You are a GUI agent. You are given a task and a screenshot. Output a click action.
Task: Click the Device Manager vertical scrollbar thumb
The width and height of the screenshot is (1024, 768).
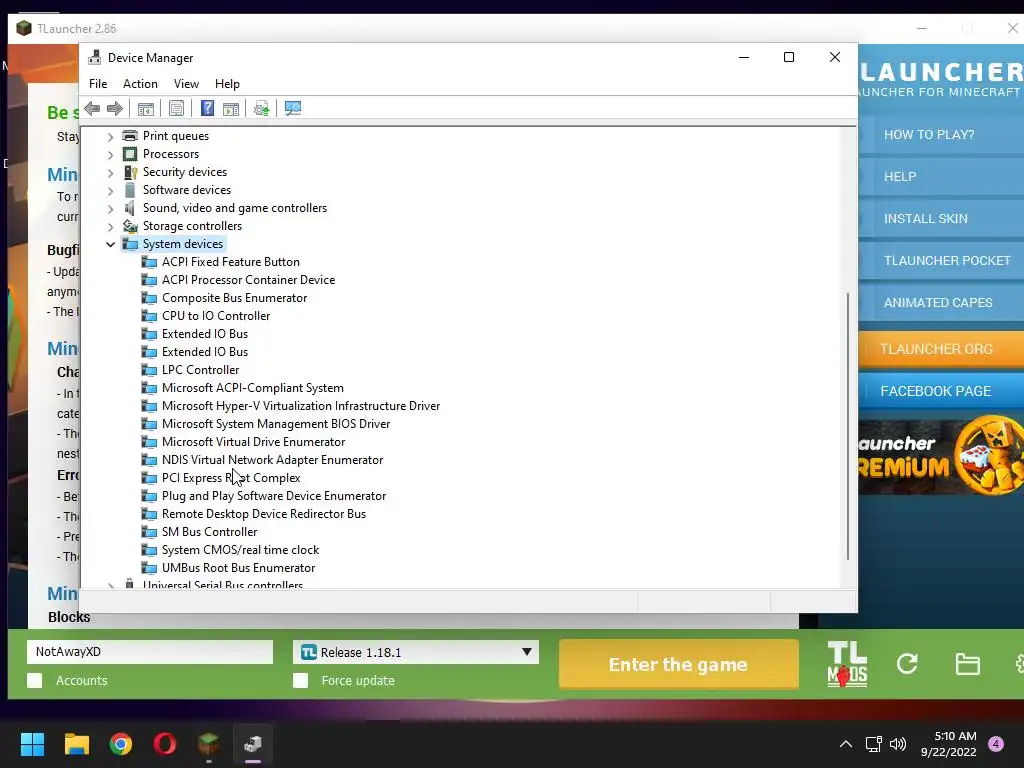(x=848, y=426)
